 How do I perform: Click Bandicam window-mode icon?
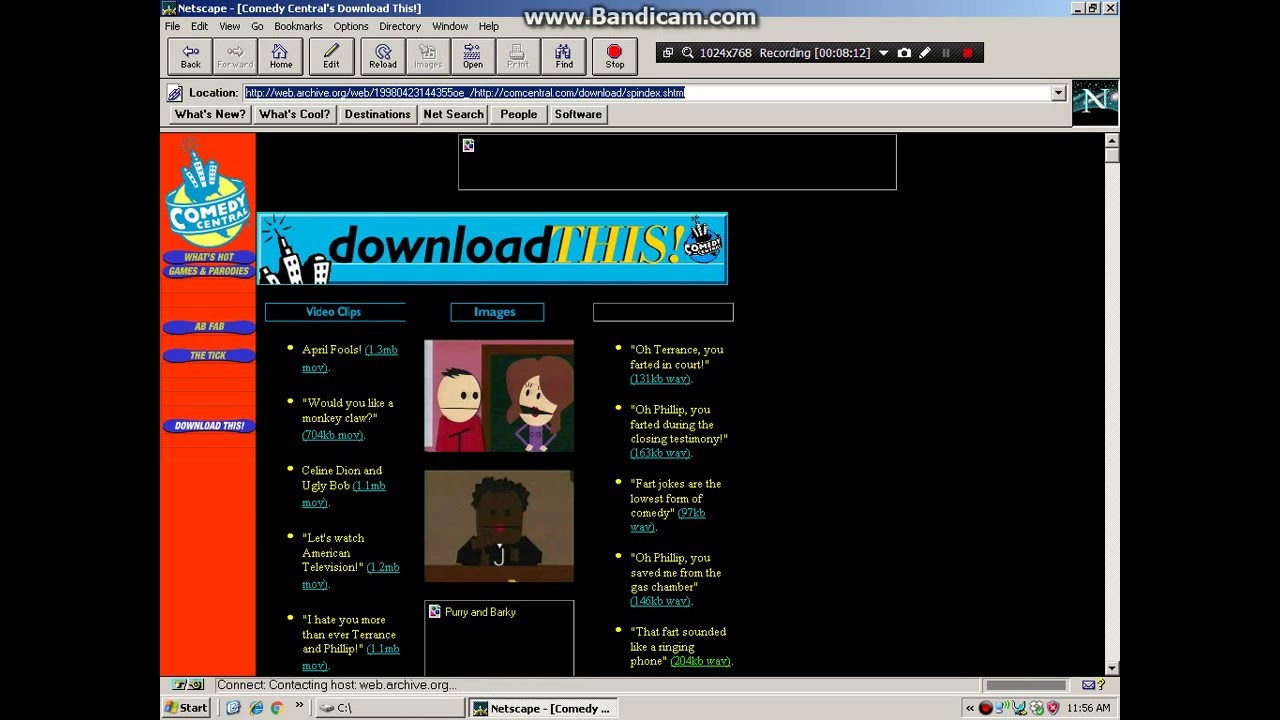[x=668, y=53]
